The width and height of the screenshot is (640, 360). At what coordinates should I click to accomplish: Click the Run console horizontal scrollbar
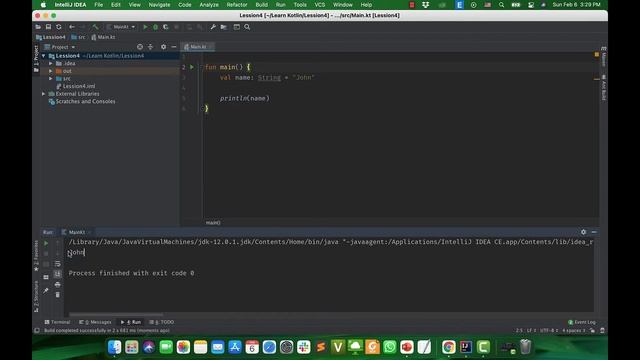(116, 315)
